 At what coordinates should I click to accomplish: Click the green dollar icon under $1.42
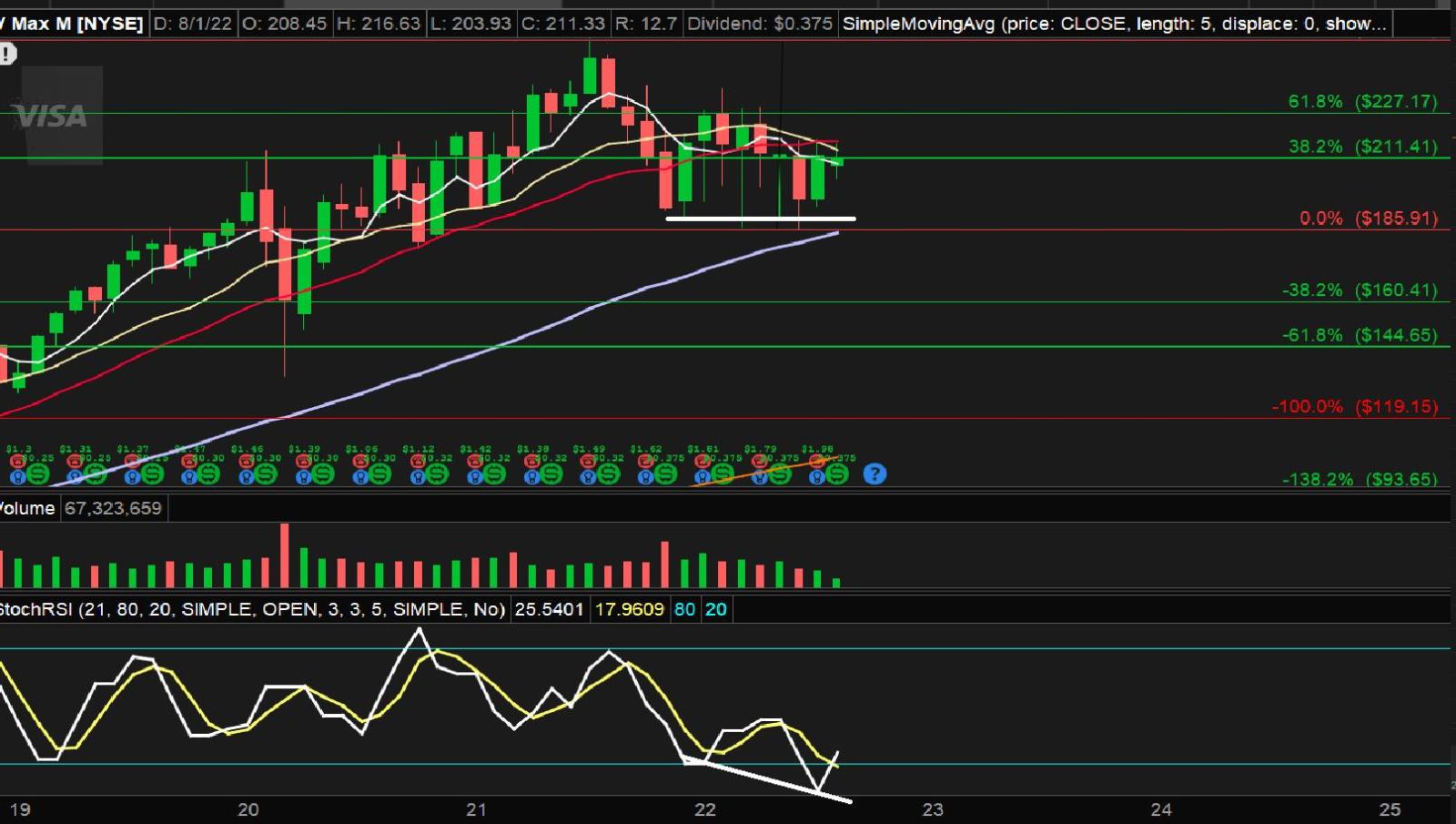(496, 474)
